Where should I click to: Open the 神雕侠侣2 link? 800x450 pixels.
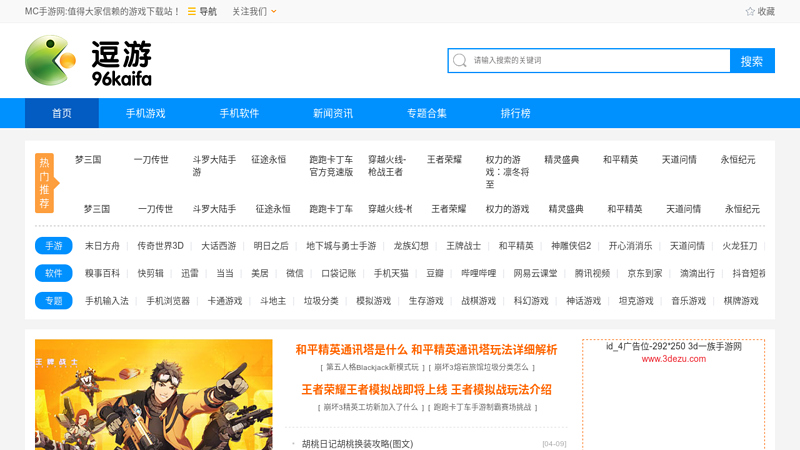click(571, 246)
